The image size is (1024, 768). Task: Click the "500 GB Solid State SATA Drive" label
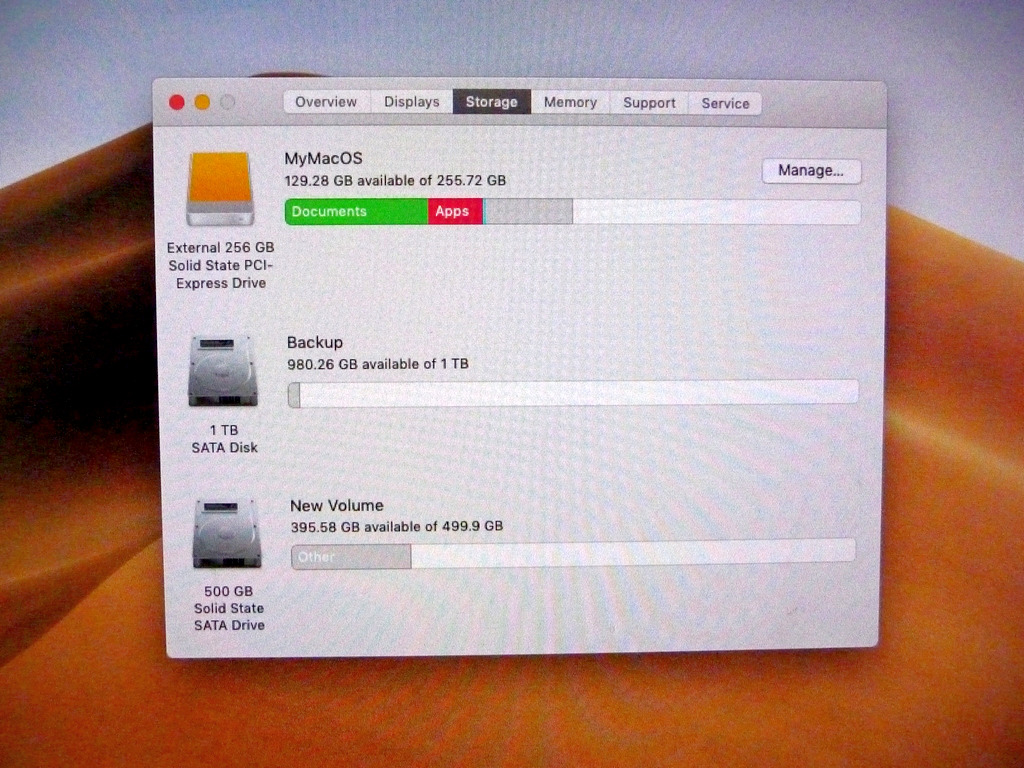click(229, 608)
